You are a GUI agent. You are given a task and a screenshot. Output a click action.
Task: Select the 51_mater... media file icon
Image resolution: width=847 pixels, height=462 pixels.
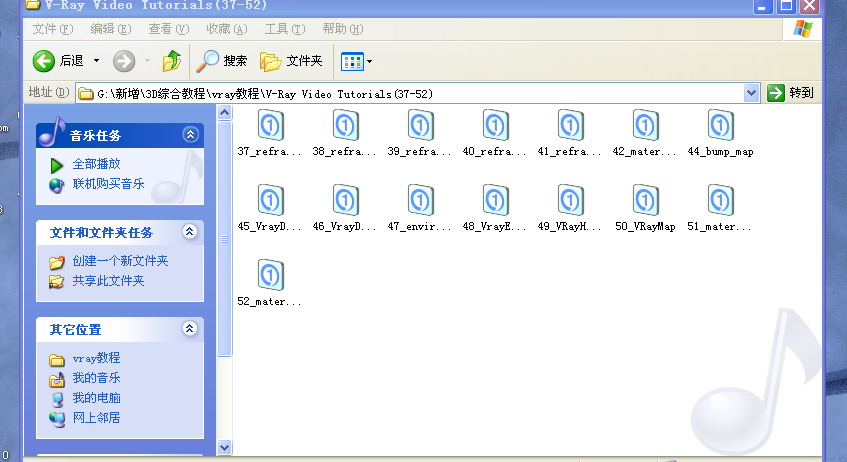click(721, 200)
